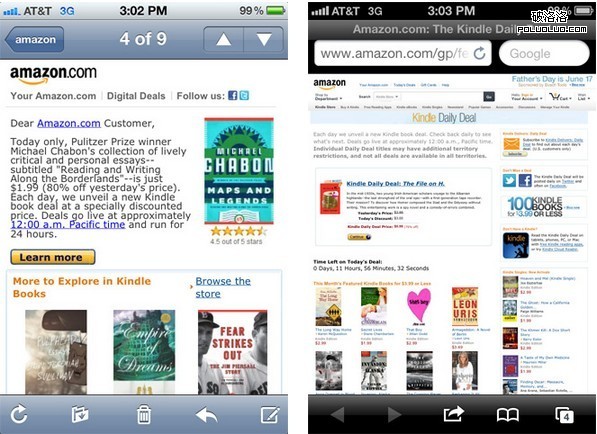Tap the Mail refresh icon
Screen dimensions: 597x434
click(x=19, y=414)
